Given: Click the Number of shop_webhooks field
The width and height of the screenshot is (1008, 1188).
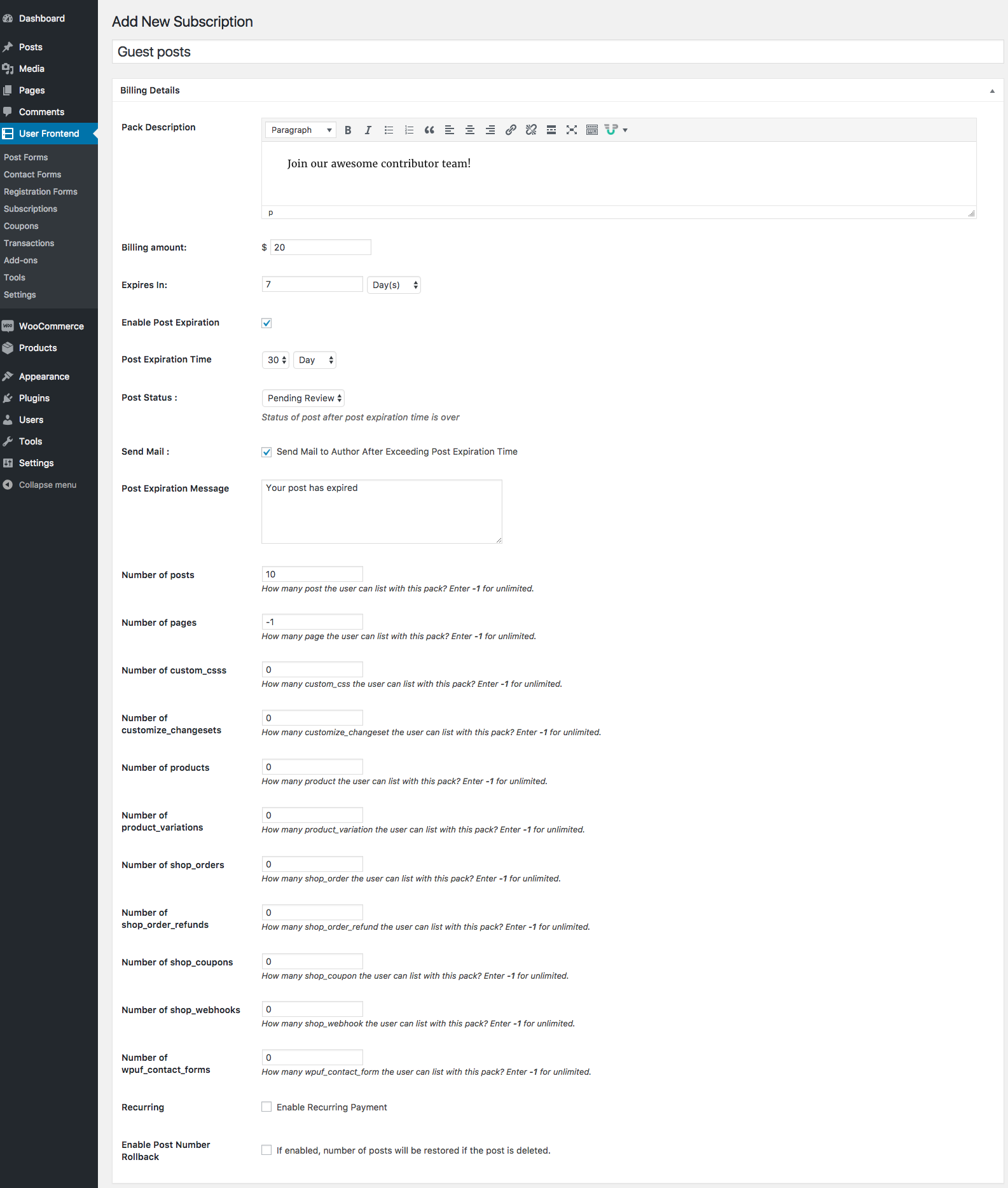Looking at the screenshot, I should coord(312,1009).
